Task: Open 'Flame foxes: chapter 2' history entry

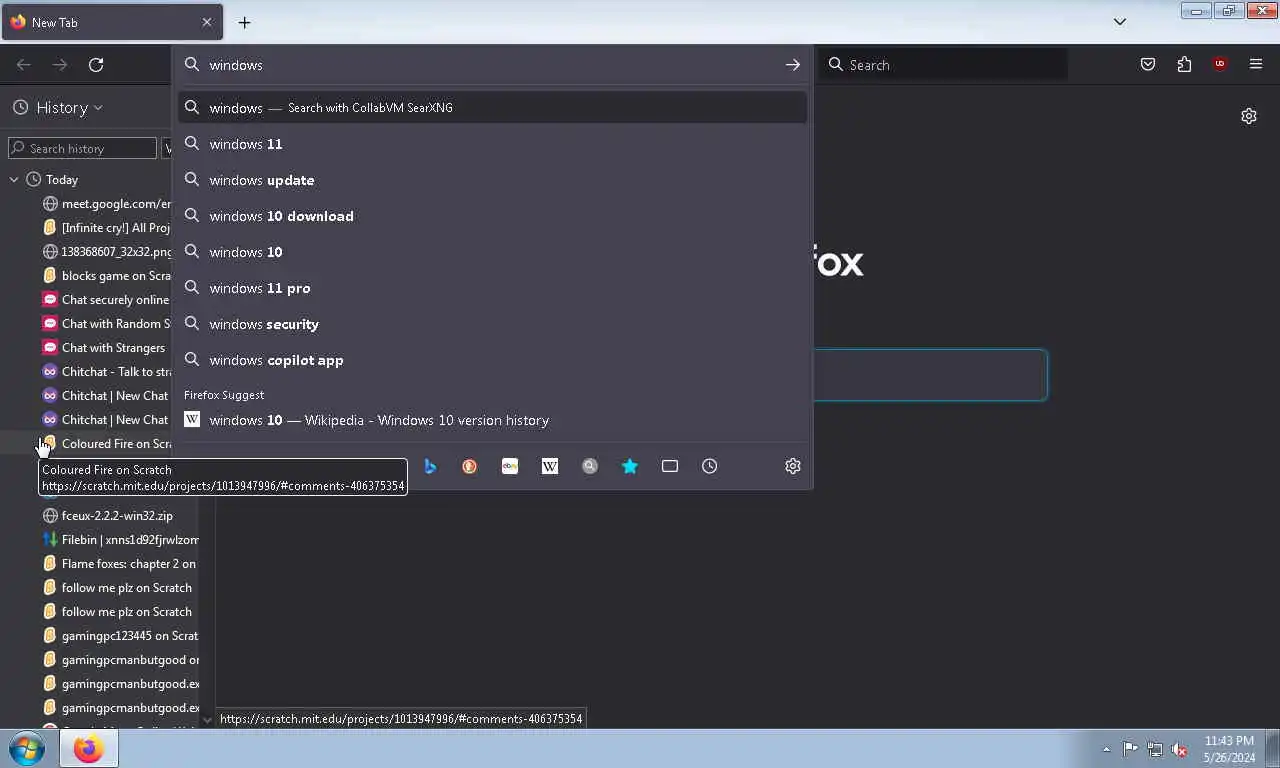Action: (118, 564)
